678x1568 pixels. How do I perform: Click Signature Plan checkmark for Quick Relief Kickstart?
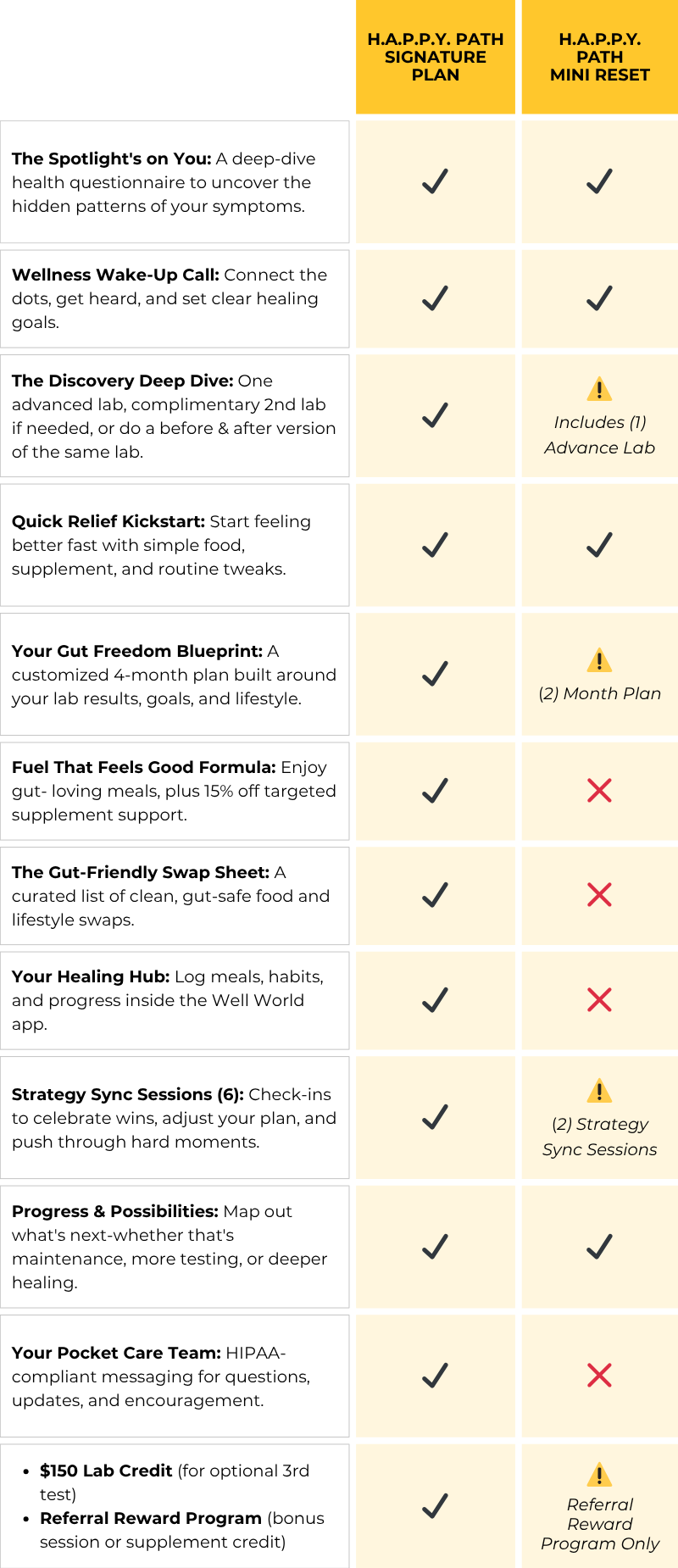[435, 545]
